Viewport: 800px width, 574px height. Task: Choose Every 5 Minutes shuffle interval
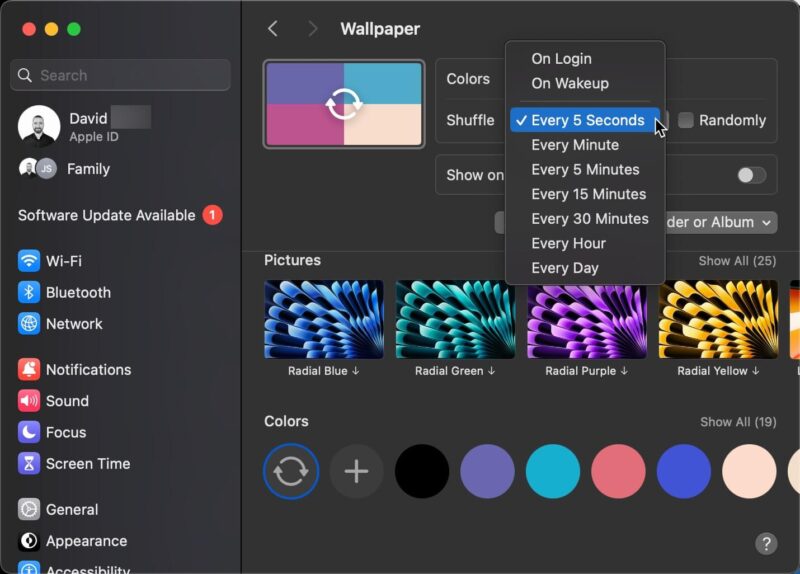point(585,169)
